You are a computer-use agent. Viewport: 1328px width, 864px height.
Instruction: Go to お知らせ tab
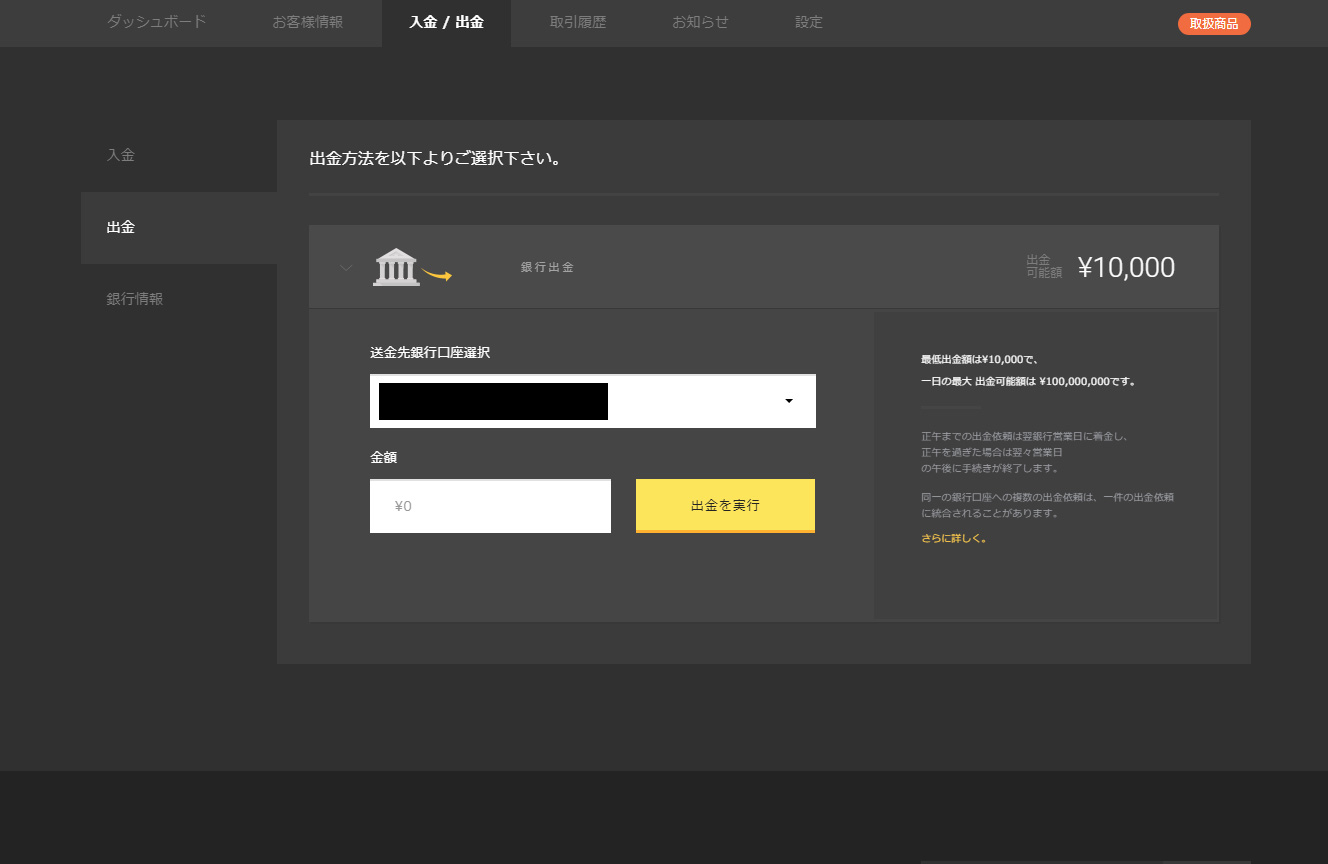tap(700, 22)
